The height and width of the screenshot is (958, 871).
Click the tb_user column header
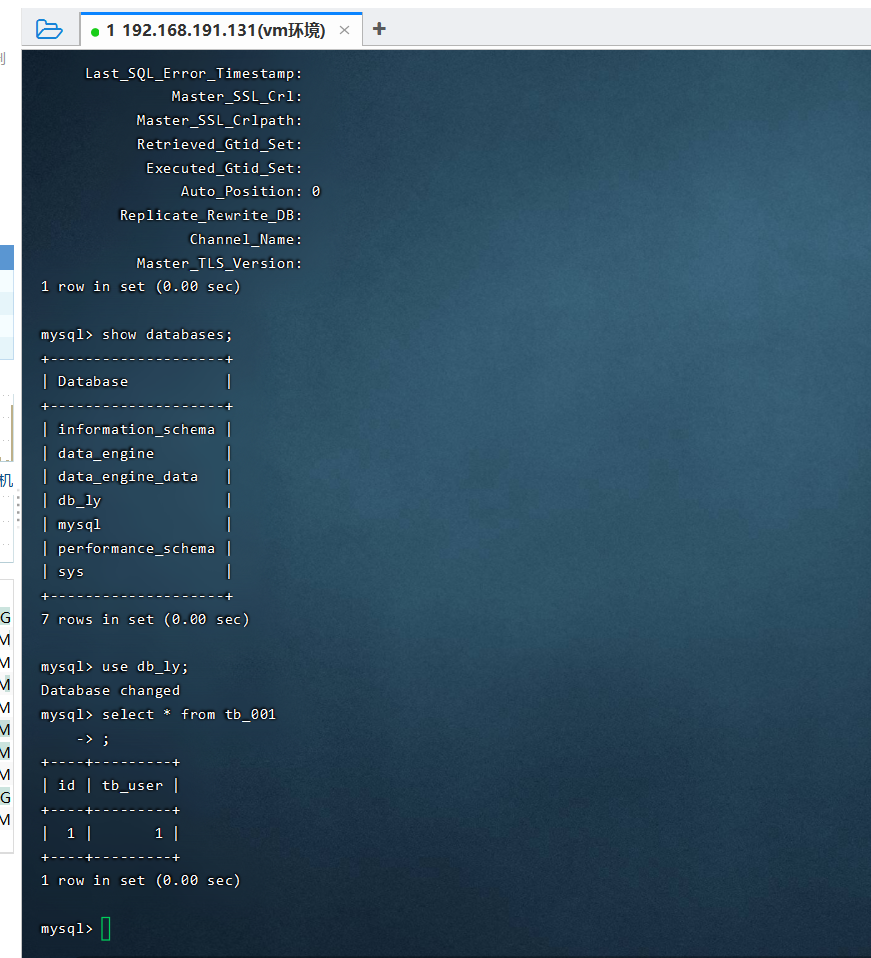(134, 786)
